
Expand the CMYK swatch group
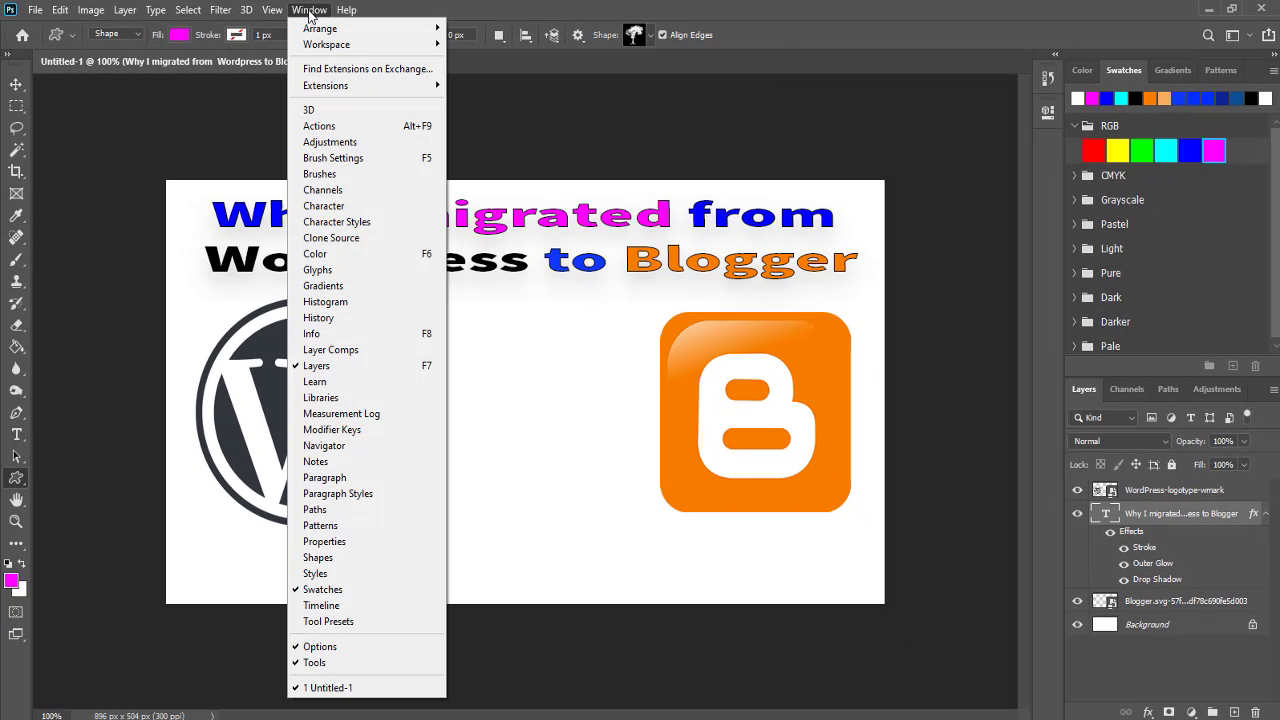pos(1074,176)
